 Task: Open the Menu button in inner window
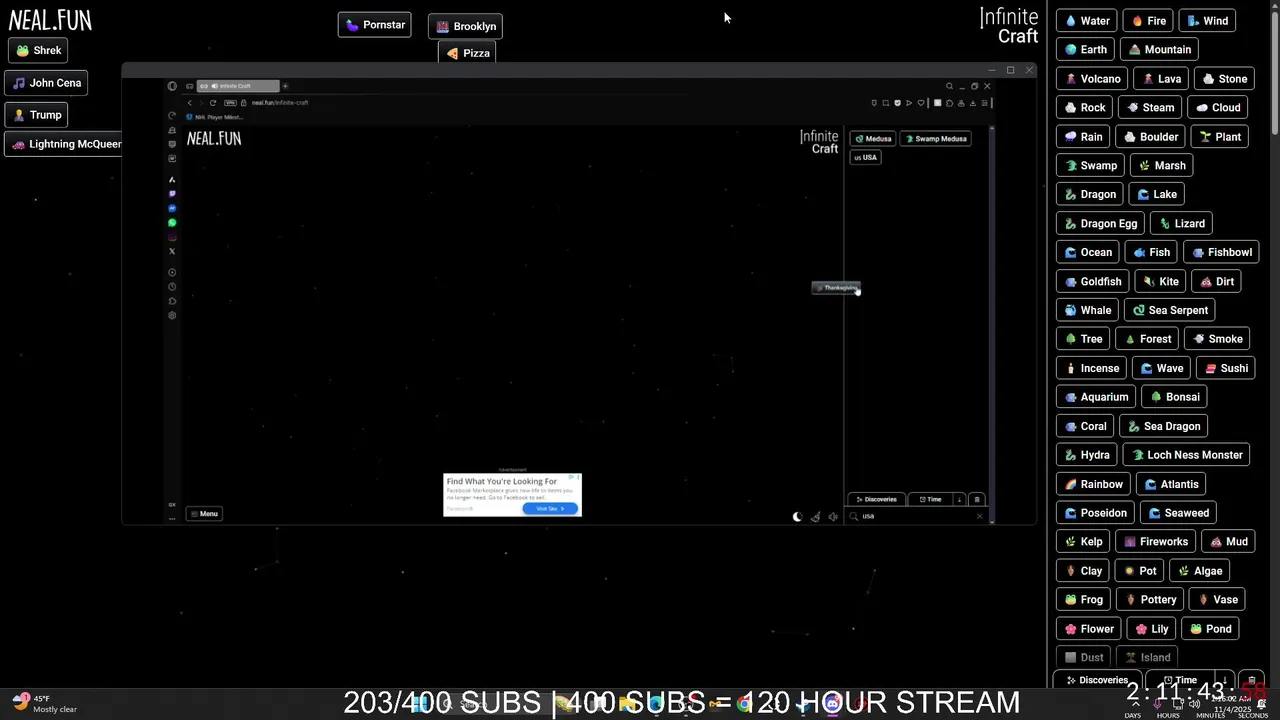204,514
